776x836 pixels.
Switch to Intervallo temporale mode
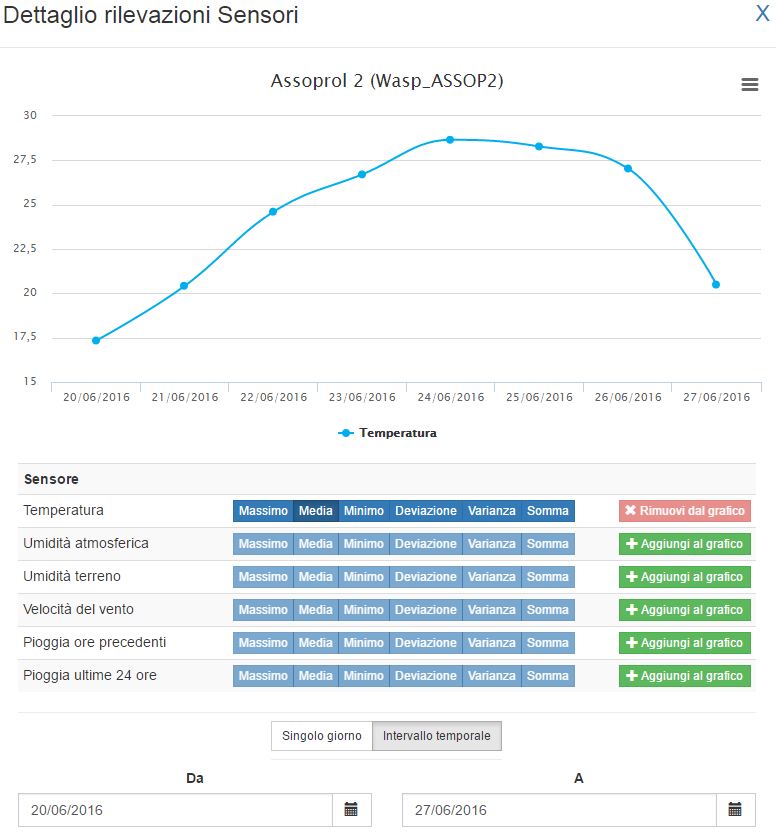(x=437, y=736)
